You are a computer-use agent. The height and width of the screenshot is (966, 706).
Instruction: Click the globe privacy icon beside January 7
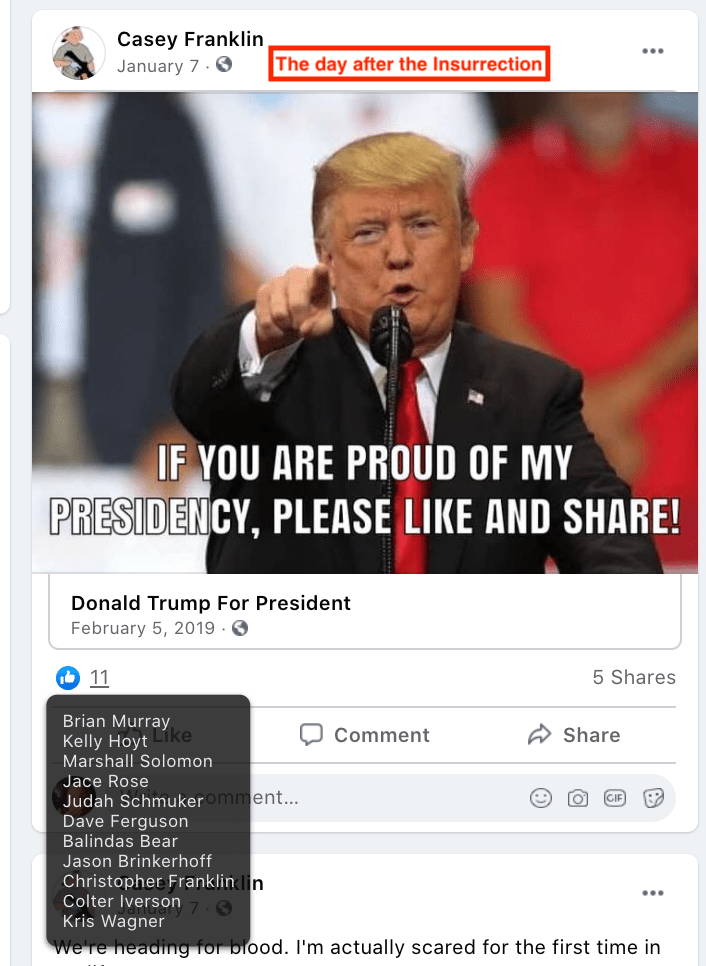(x=224, y=64)
